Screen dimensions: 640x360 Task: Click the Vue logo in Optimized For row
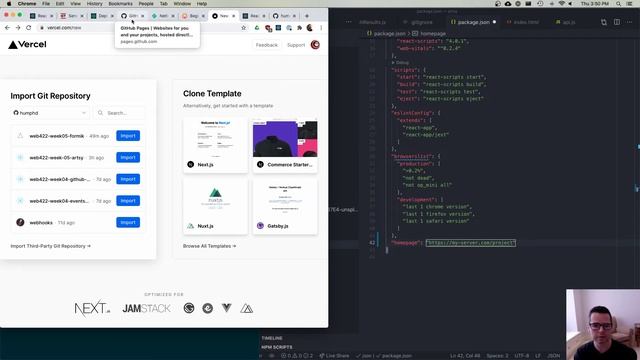coord(227,308)
